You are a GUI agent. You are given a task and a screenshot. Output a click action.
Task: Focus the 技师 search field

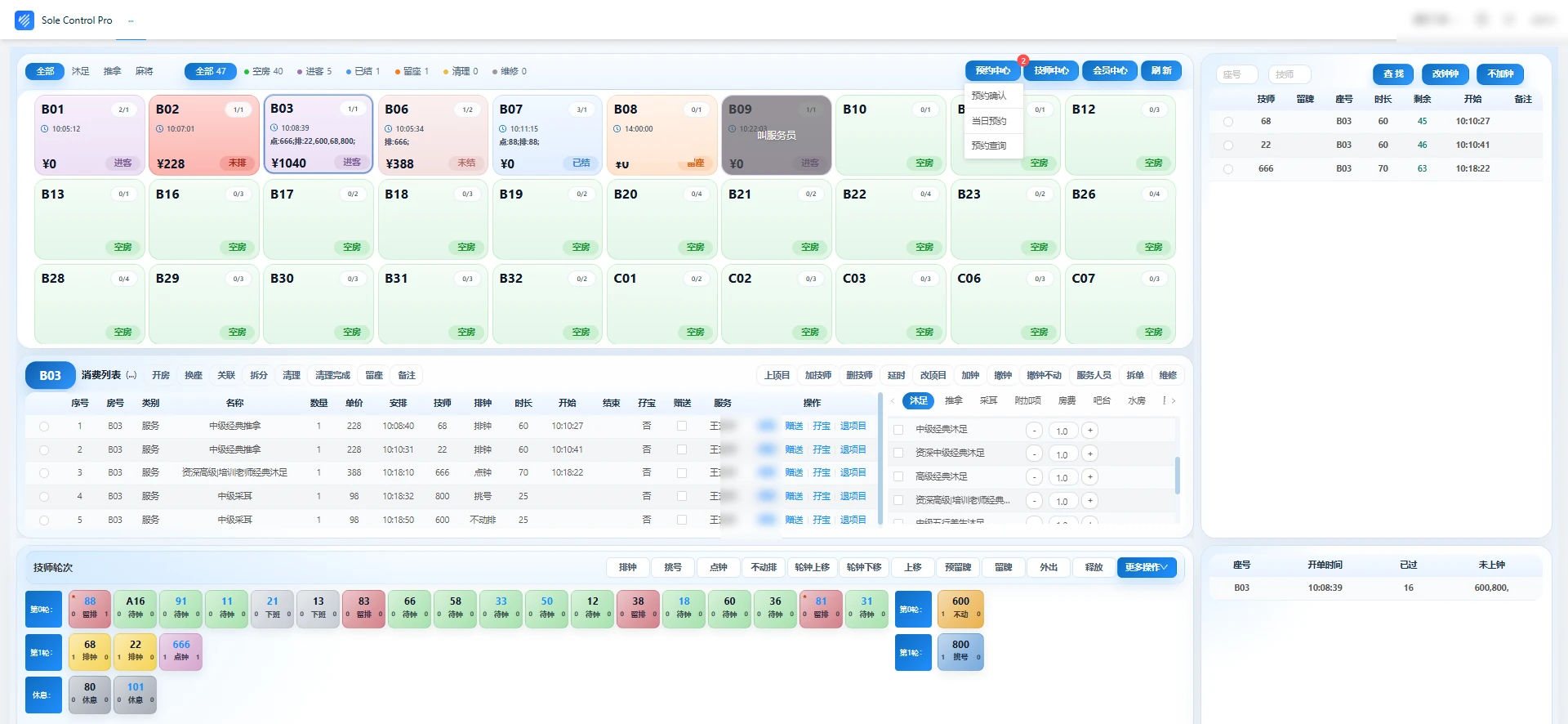point(1290,74)
